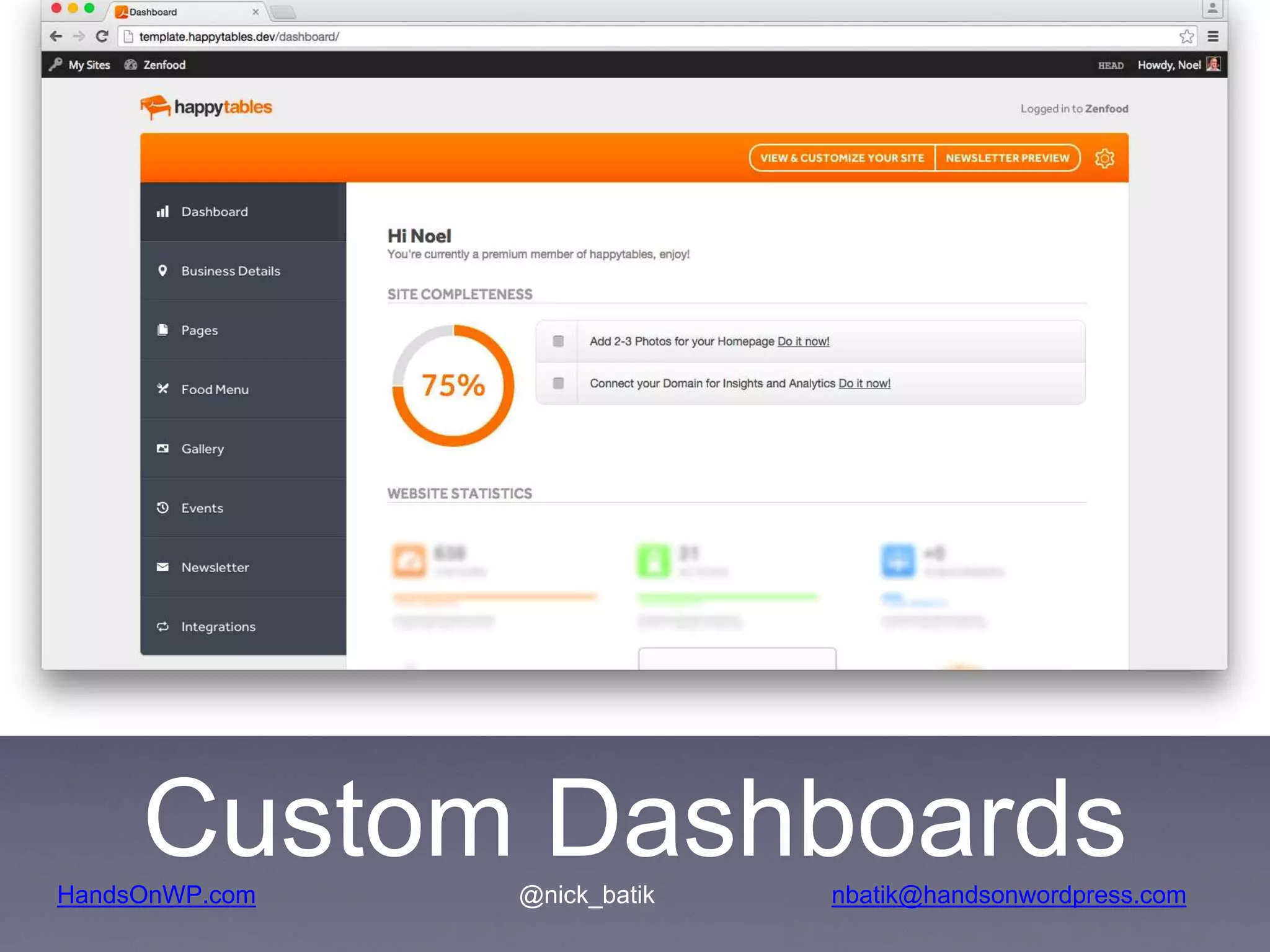Click the Pages document icon
Image resolution: width=1270 pixels, height=952 pixels.
pyautogui.click(x=162, y=330)
